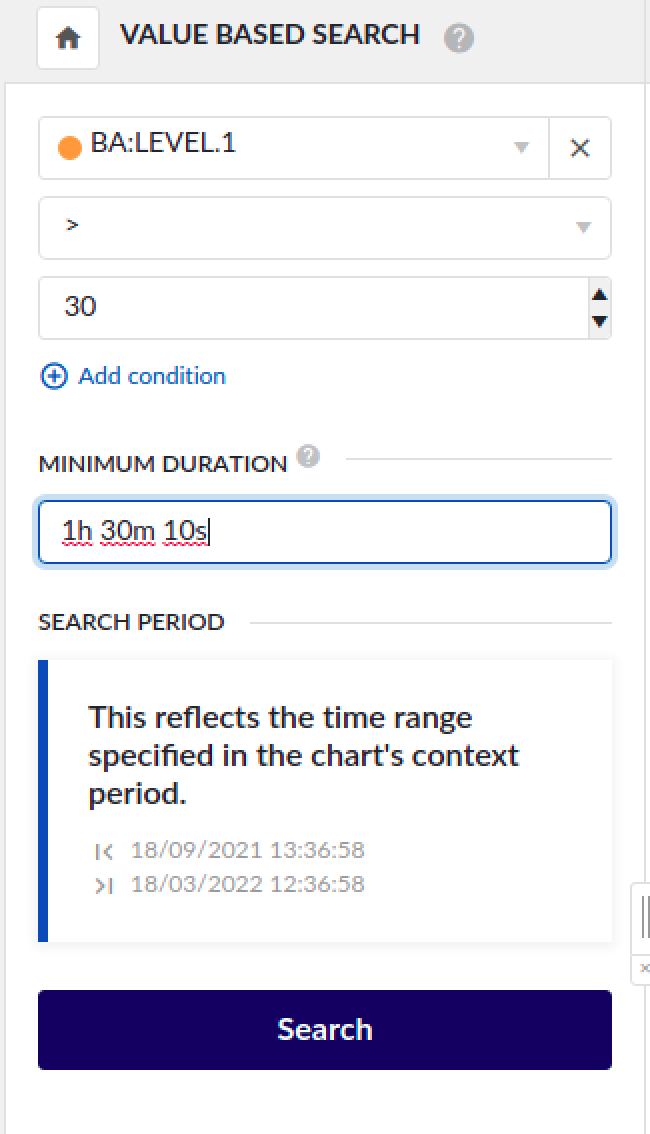Image resolution: width=650 pixels, height=1134 pixels.
Task: Click the small x on the right panel edge
Action: coord(644,969)
